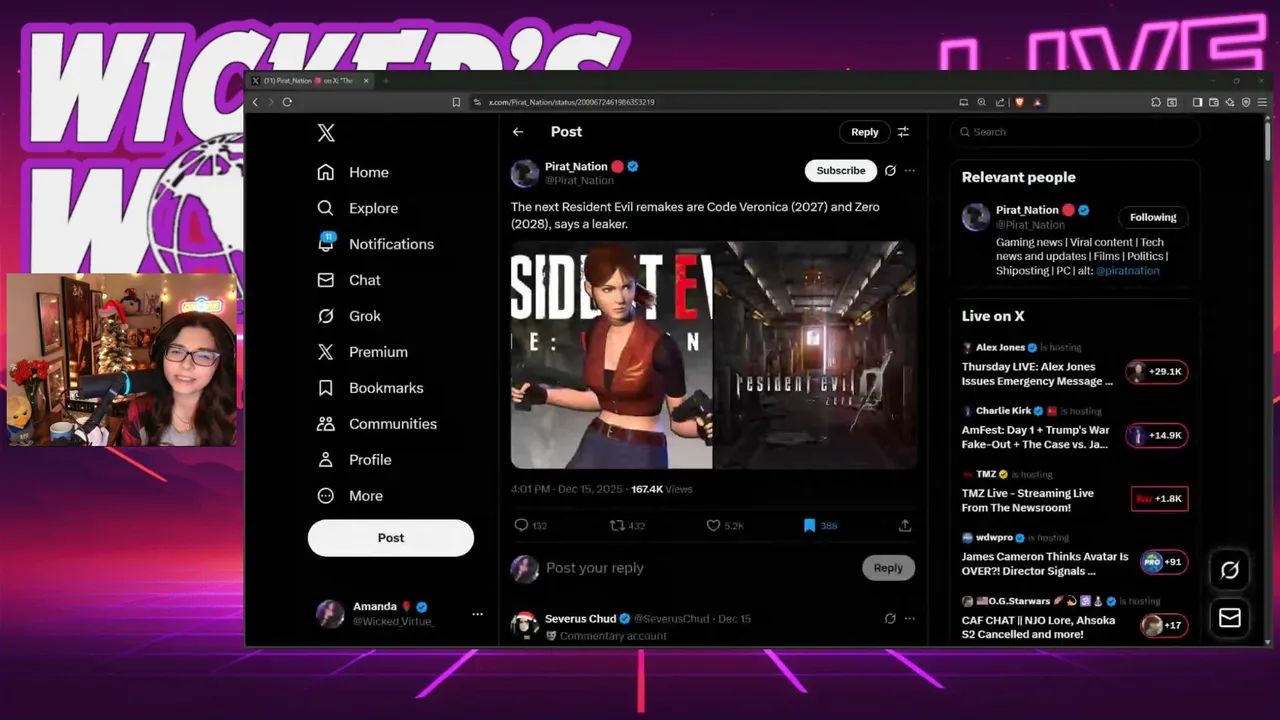
Task: Open Alex Jones live broadcast
Action: pos(1075,366)
